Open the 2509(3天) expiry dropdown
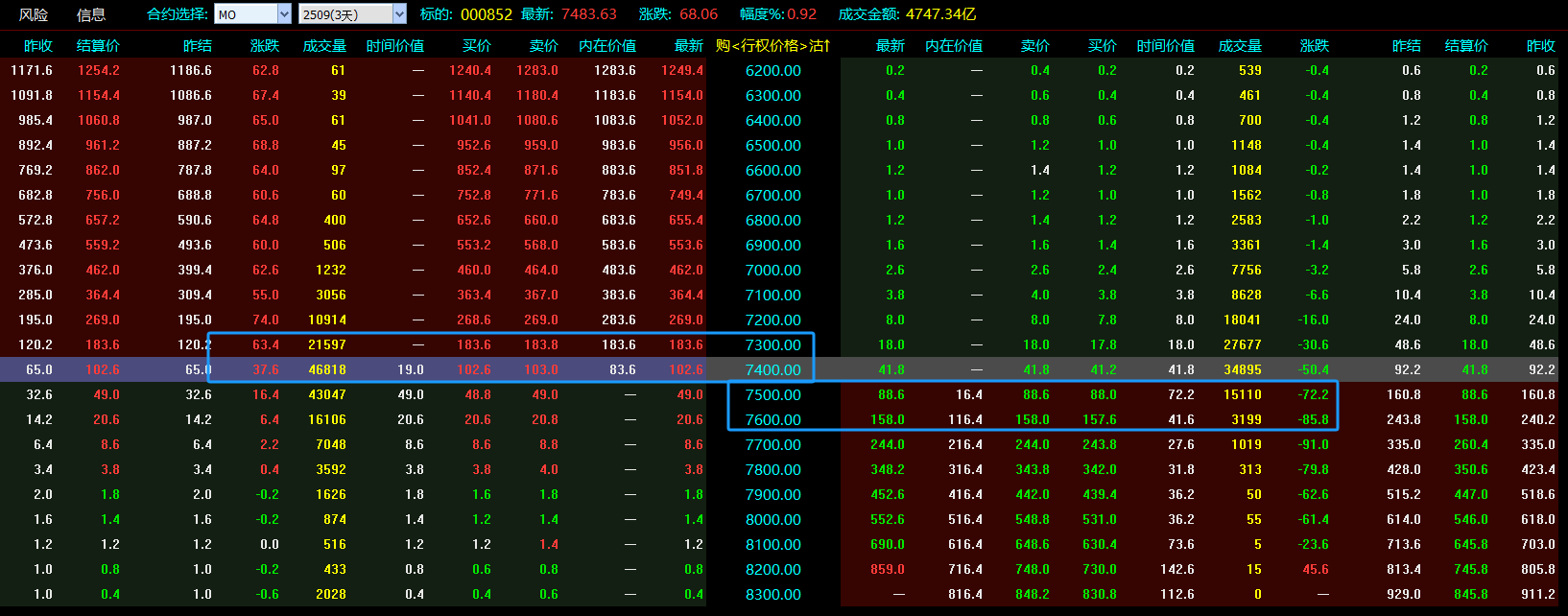Image resolution: width=1568 pixels, height=616 pixels. coord(399,14)
